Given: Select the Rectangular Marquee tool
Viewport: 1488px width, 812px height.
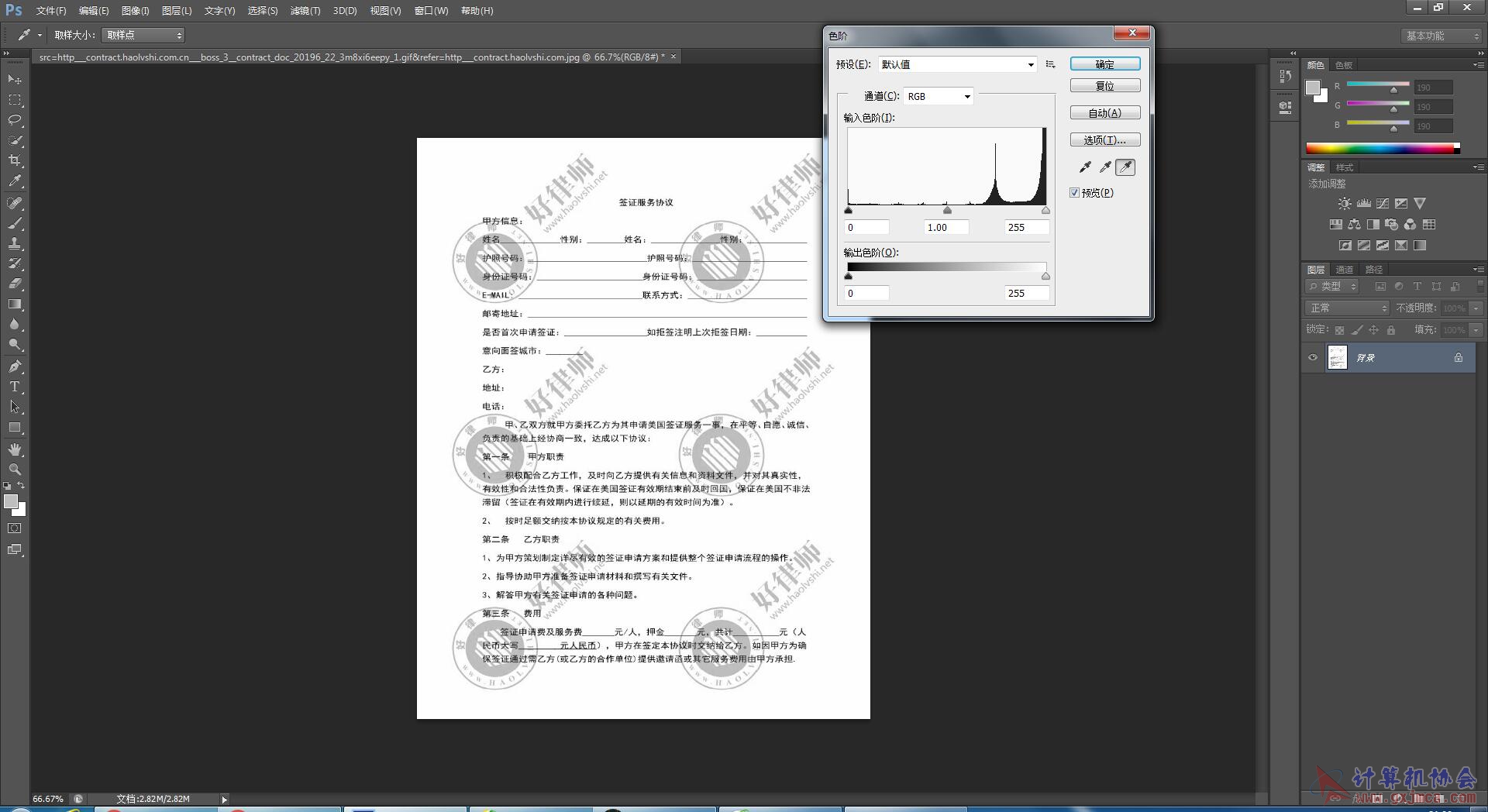Looking at the screenshot, I should pos(15,100).
